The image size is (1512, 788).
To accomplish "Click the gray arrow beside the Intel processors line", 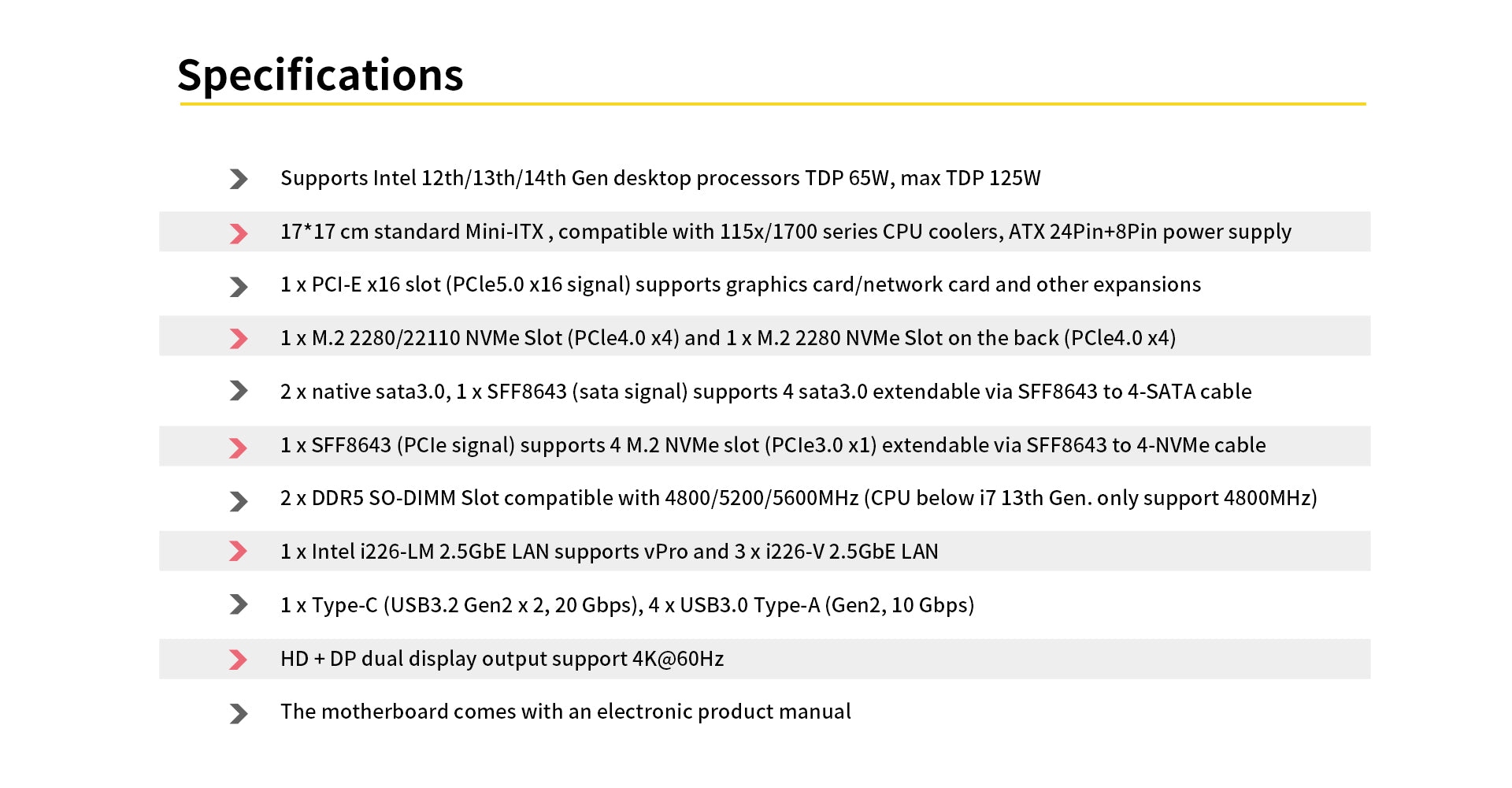I will click(x=238, y=179).
